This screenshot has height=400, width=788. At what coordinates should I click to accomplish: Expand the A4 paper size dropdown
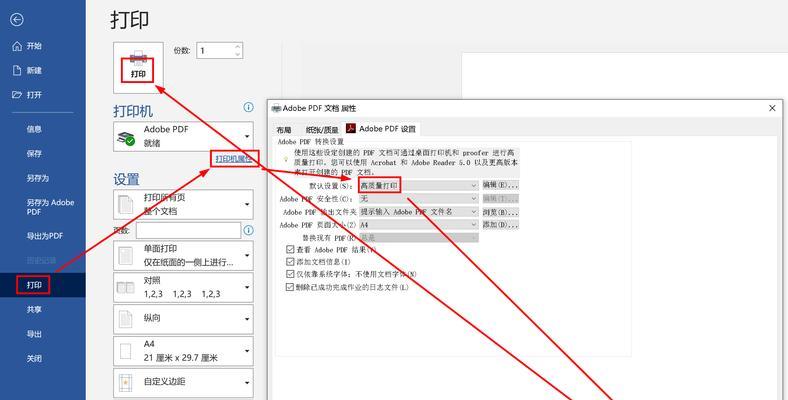pos(183,351)
